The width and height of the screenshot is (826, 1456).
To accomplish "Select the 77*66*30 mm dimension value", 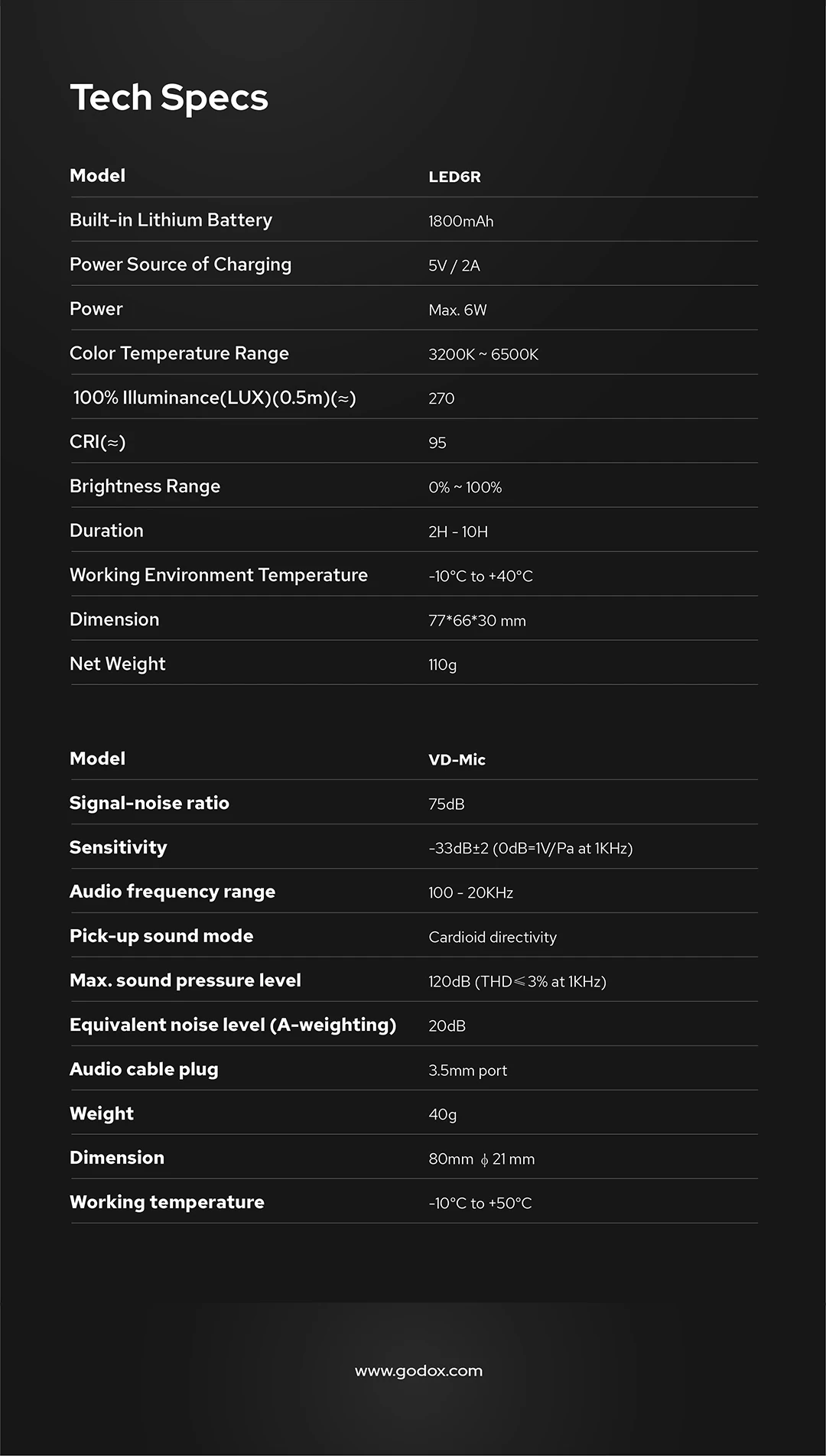I will 477,620.
